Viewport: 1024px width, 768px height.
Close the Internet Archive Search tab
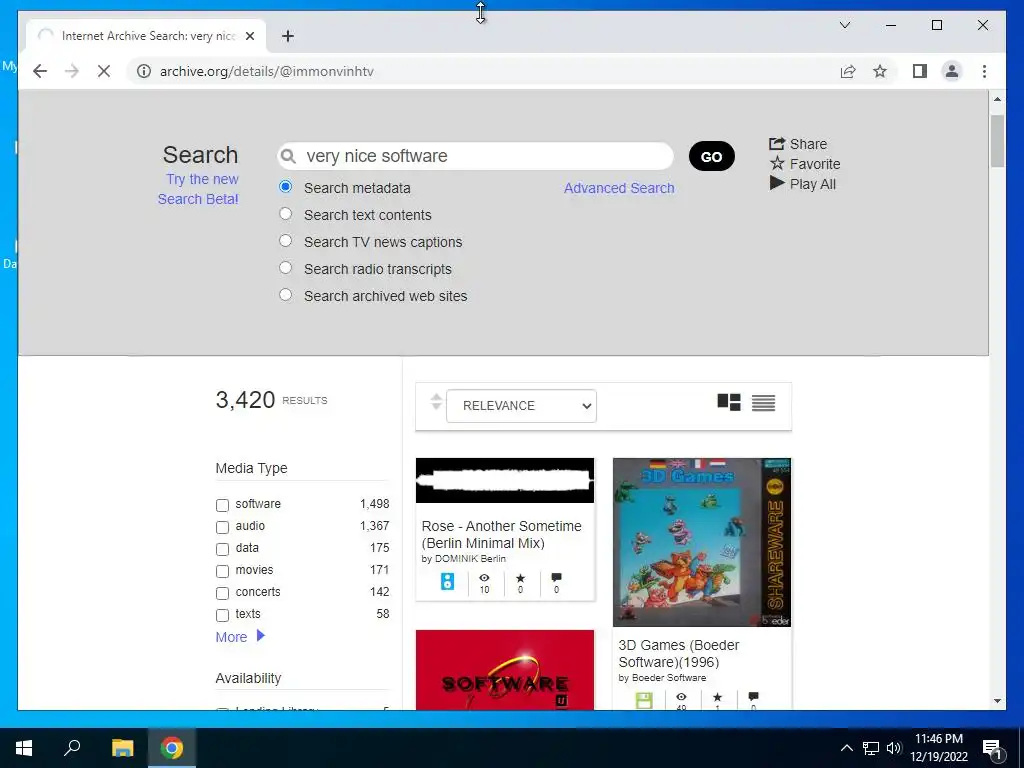pos(249,36)
